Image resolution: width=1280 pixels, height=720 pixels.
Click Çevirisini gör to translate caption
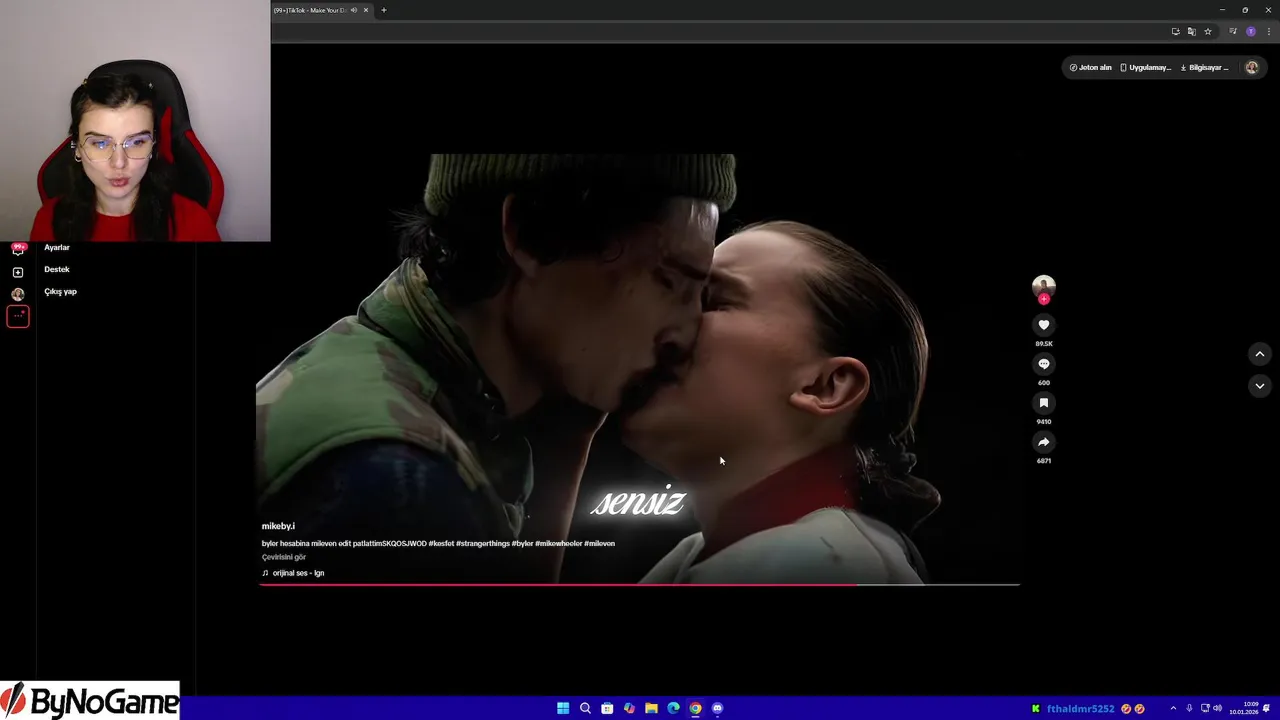click(284, 557)
